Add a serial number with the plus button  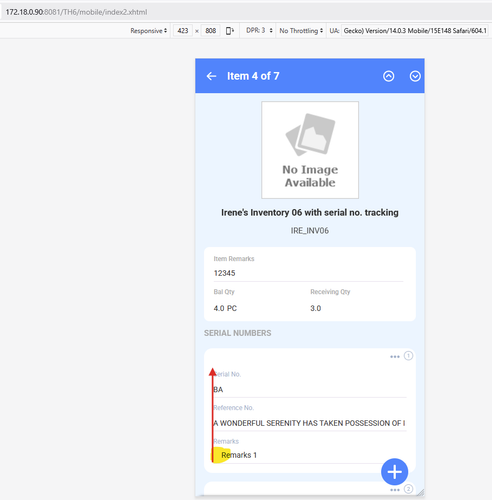pyautogui.click(x=394, y=472)
